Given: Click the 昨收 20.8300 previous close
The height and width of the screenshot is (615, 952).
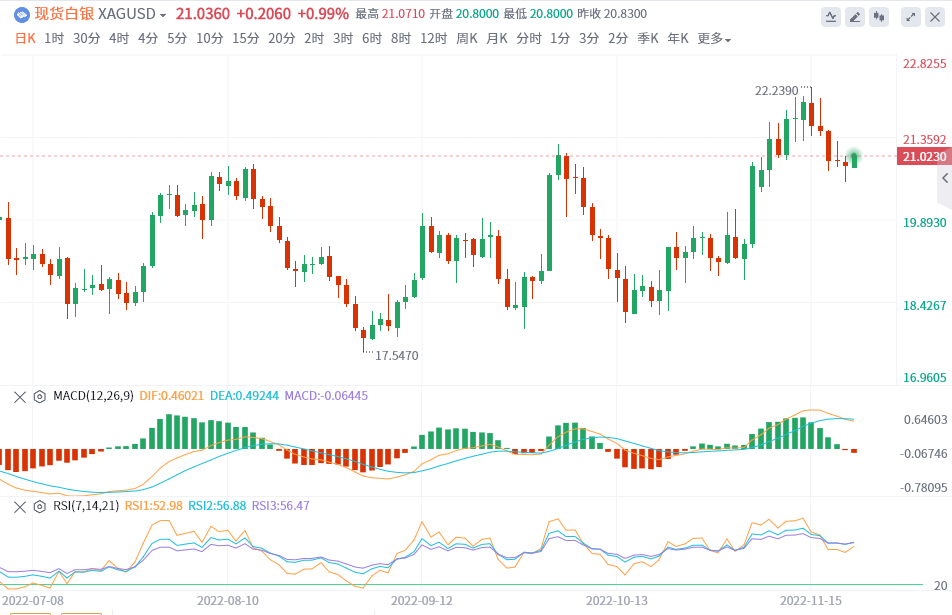Looking at the screenshot, I should [612, 14].
